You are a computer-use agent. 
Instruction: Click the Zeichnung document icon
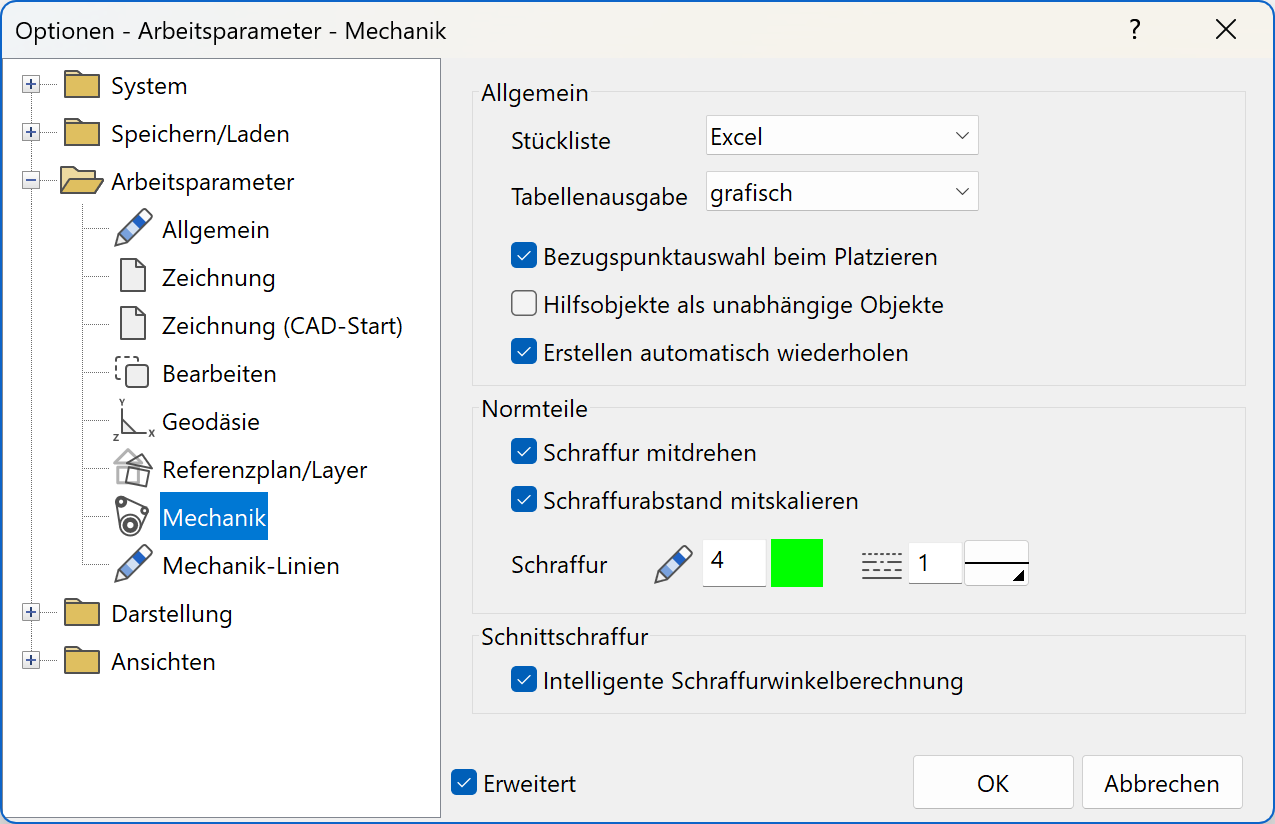click(135, 277)
